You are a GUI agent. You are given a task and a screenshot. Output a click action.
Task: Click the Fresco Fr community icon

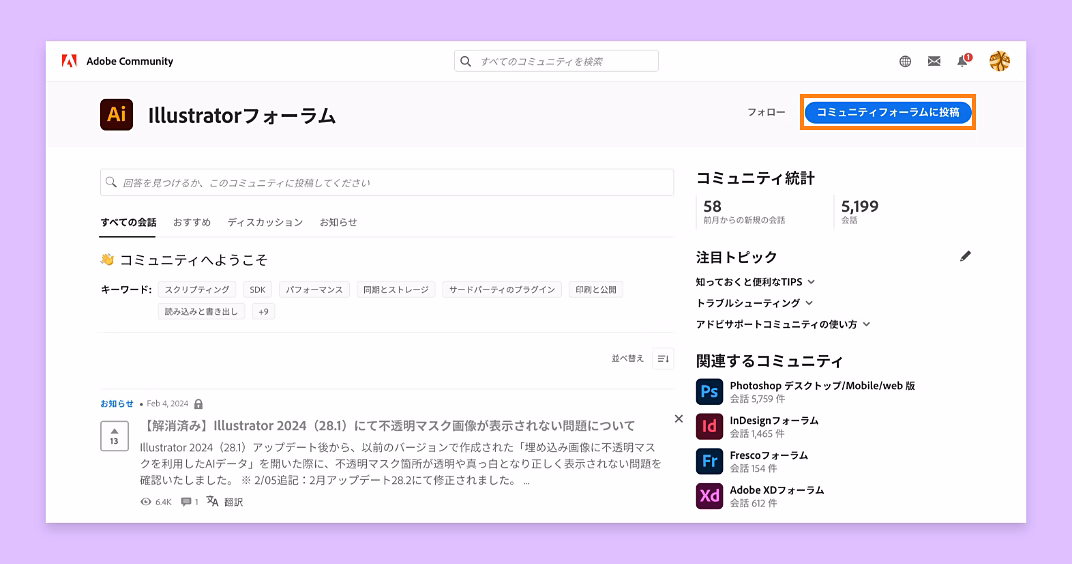tap(709, 461)
